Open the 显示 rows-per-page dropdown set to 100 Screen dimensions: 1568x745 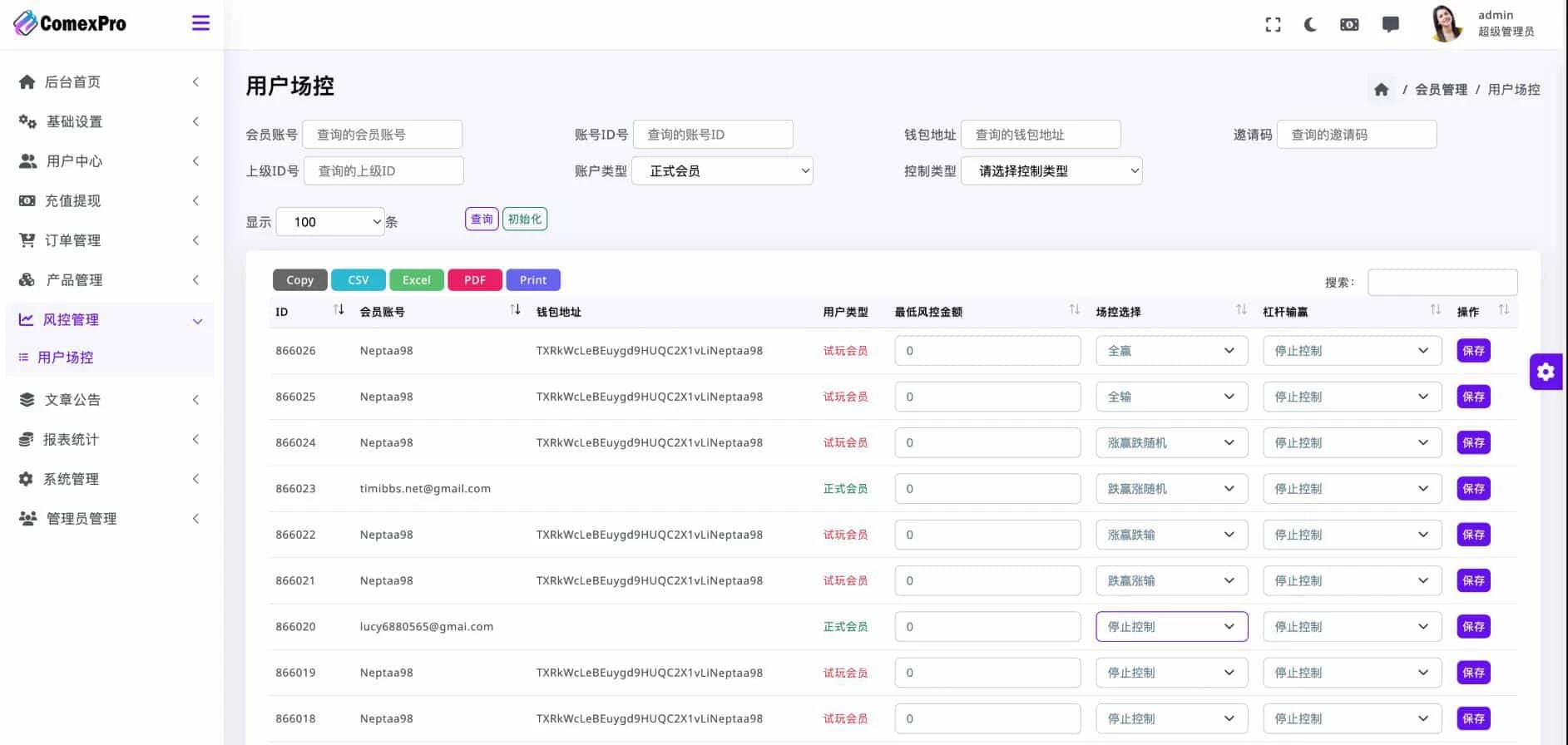[x=330, y=222]
